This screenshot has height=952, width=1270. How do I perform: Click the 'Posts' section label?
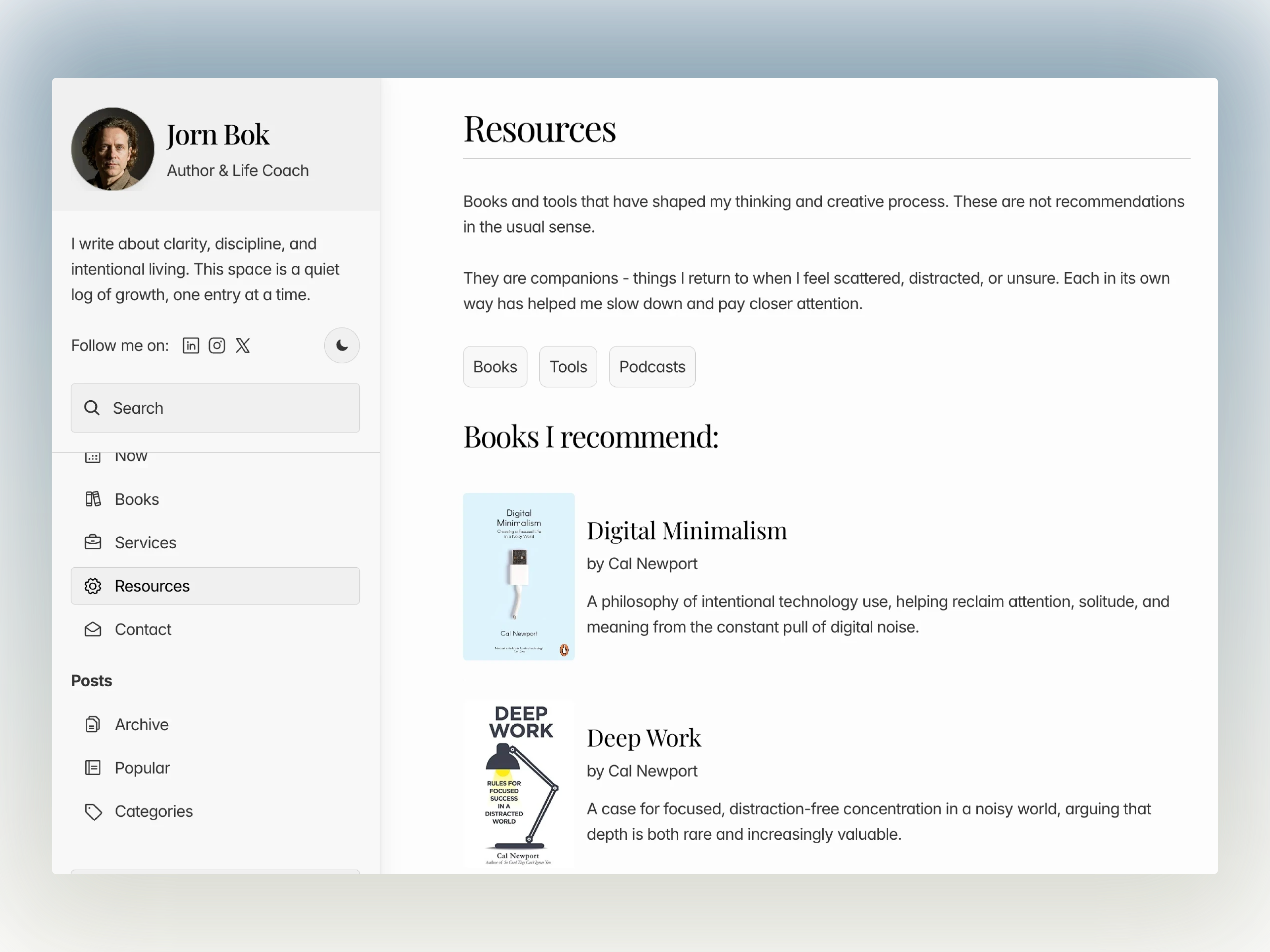pyautogui.click(x=91, y=681)
